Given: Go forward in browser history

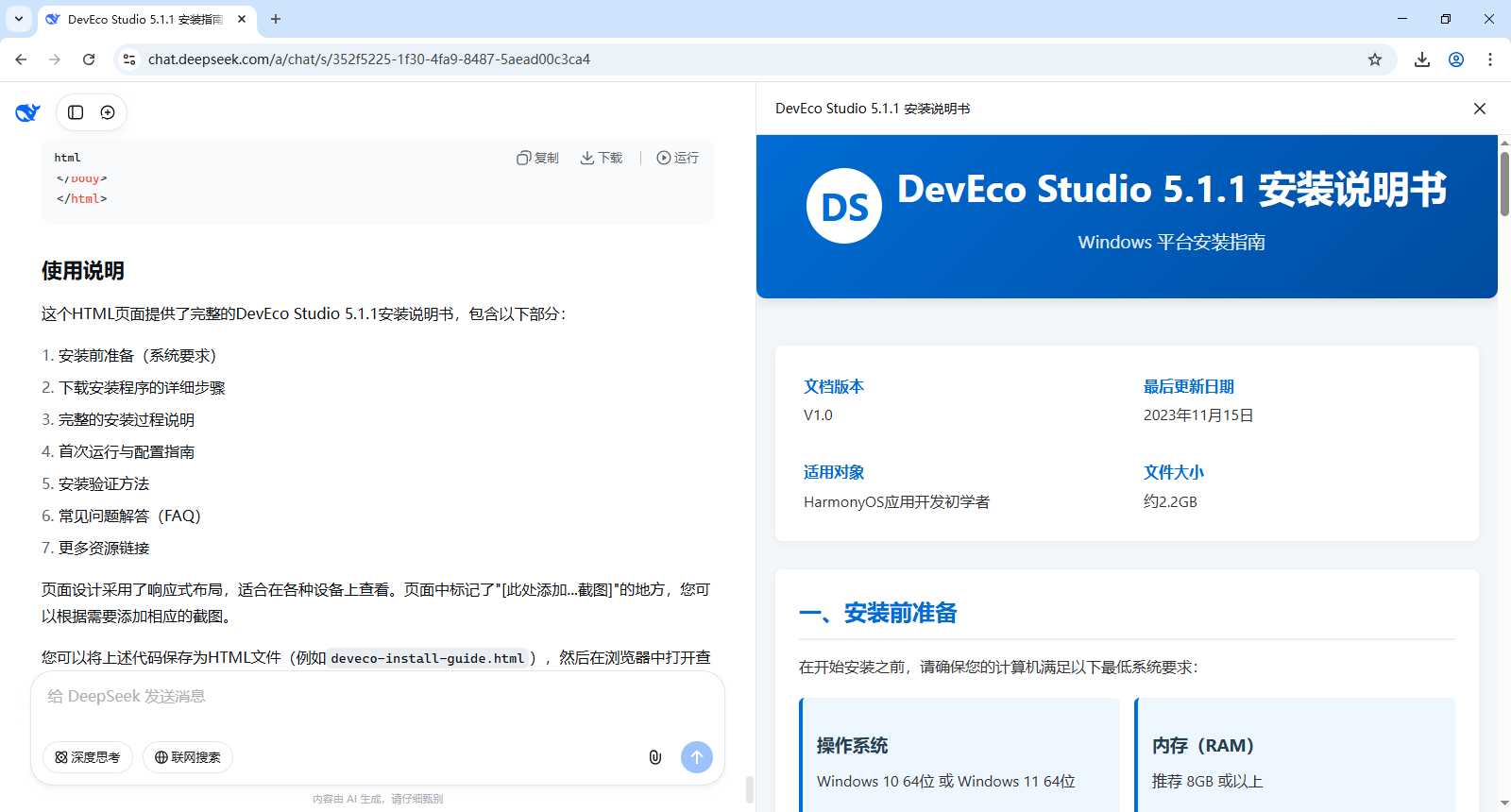Looking at the screenshot, I should 55,59.
